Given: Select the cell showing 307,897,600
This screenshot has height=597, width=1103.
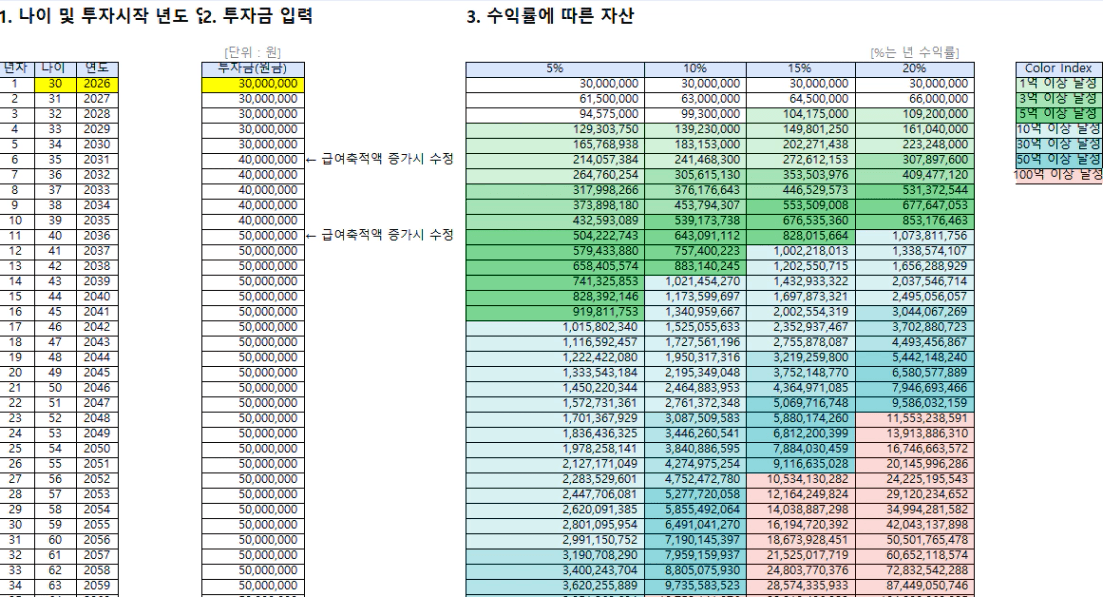Looking at the screenshot, I should (914, 160).
